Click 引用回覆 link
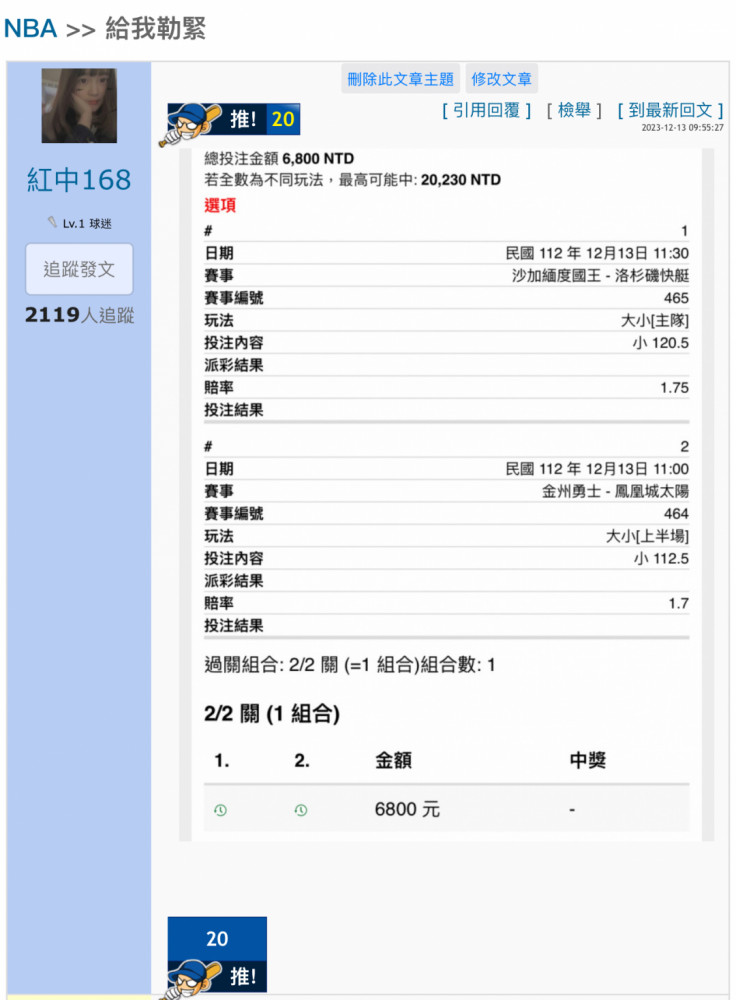The height and width of the screenshot is (1000, 736). tap(486, 110)
